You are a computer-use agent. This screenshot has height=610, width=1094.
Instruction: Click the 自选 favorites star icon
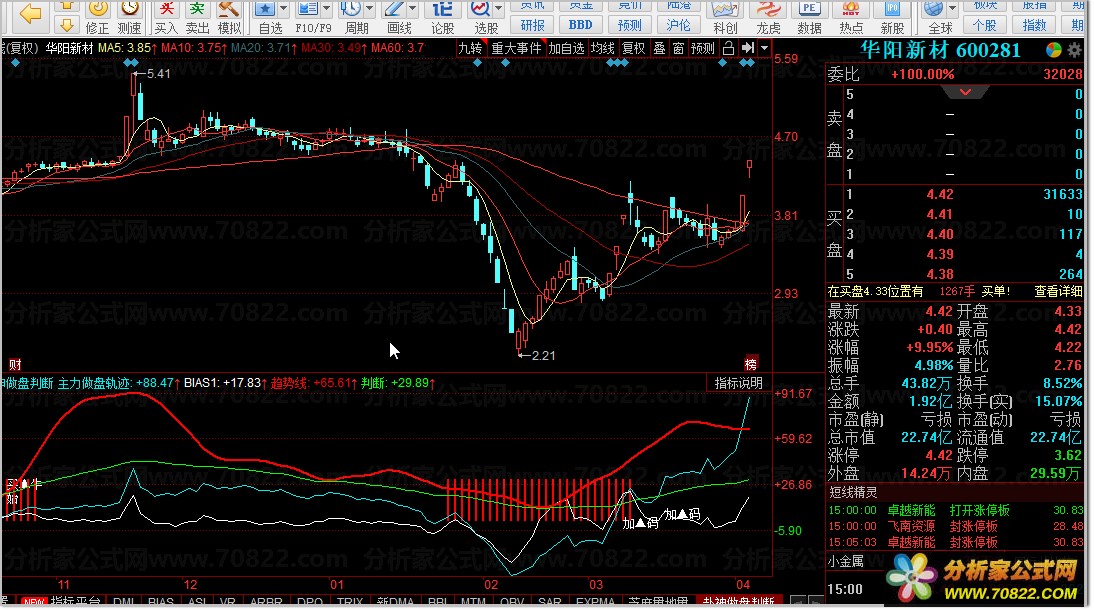click(x=265, y=10)
